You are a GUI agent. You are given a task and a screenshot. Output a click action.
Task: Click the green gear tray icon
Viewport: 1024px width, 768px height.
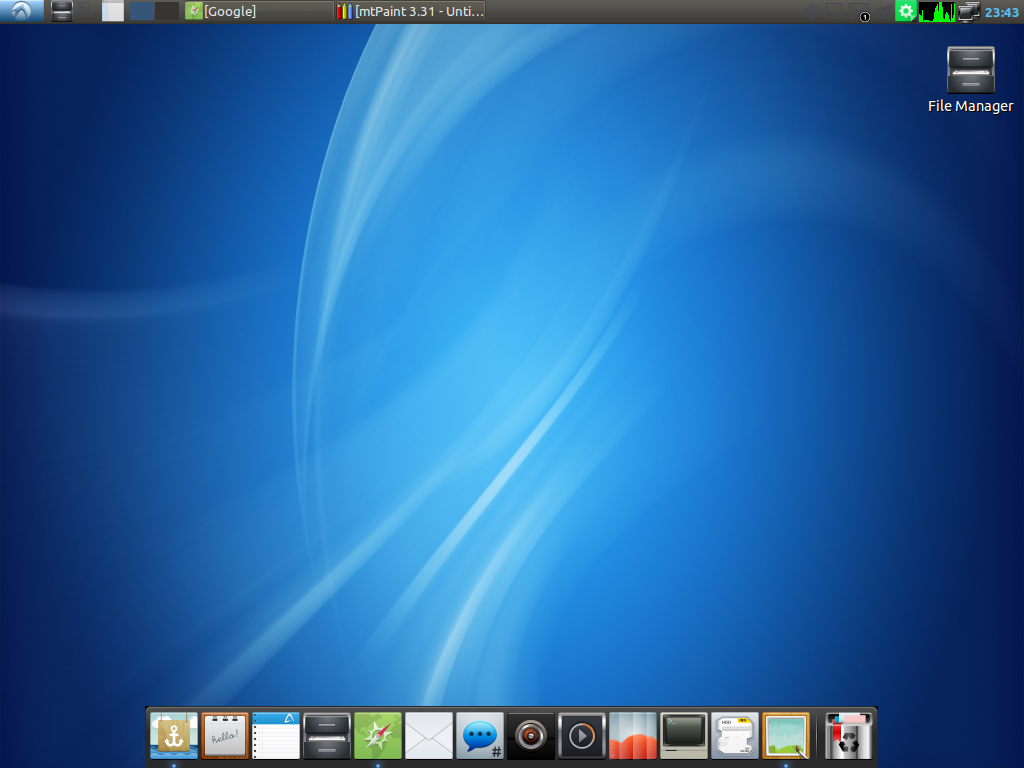pyautogui.click(x=905, y=12)
